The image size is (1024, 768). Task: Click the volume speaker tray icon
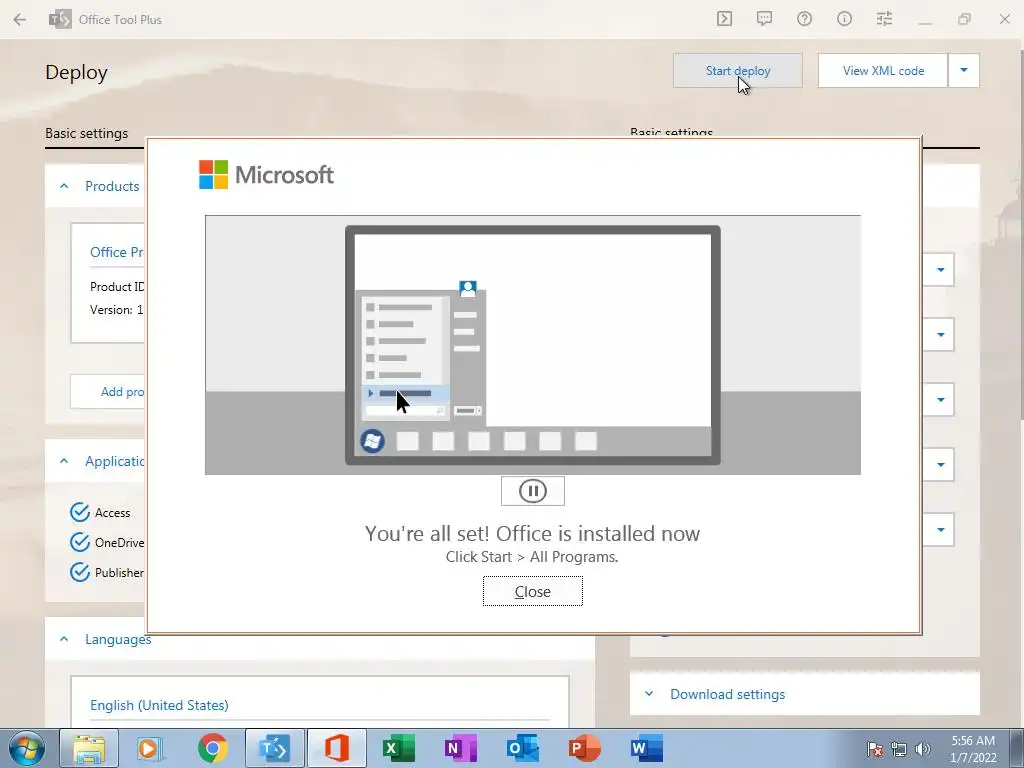pos(923,749)
